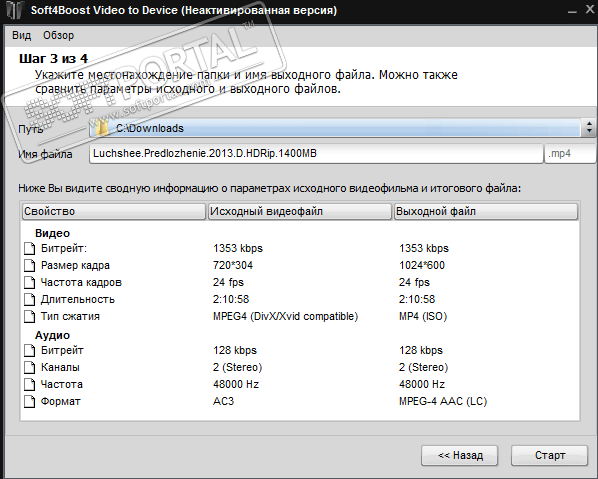Click the Soft4Boost app icon in title bar

15,10
